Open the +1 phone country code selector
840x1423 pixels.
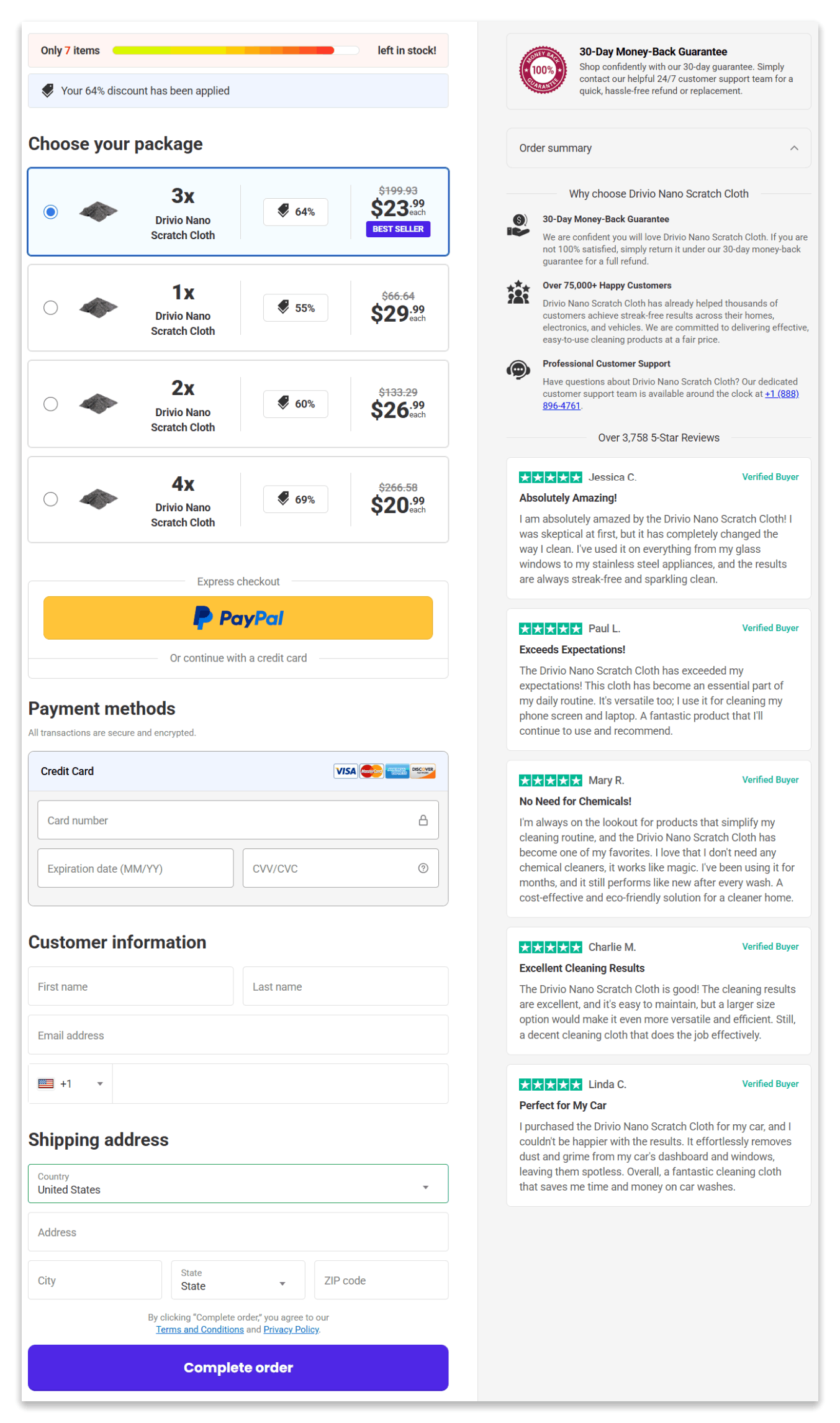(x=70, y=1084)
